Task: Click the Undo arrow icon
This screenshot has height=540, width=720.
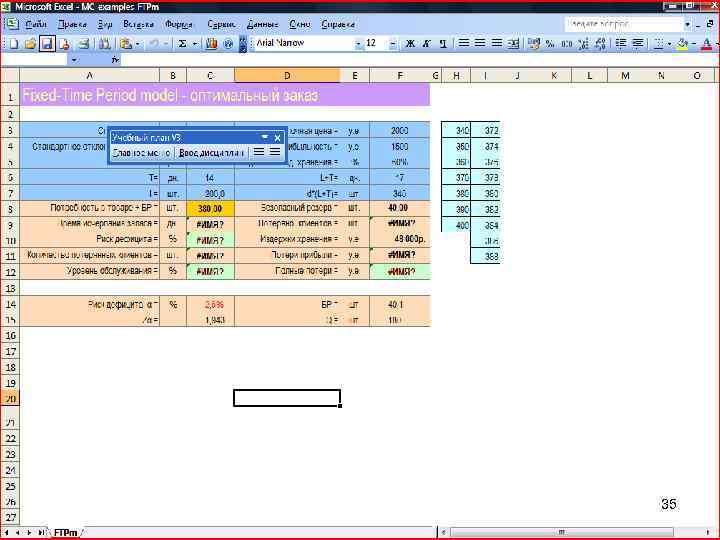Action: coord(154,44)
